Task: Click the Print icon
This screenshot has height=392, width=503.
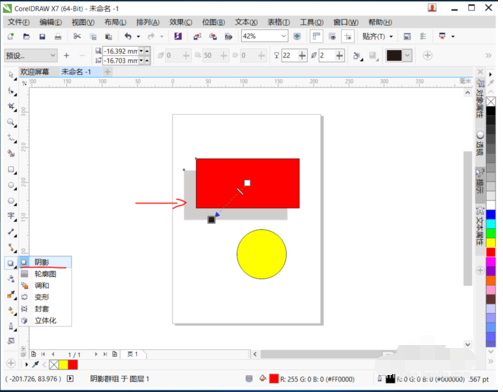Action: click(x=58, y=36)
